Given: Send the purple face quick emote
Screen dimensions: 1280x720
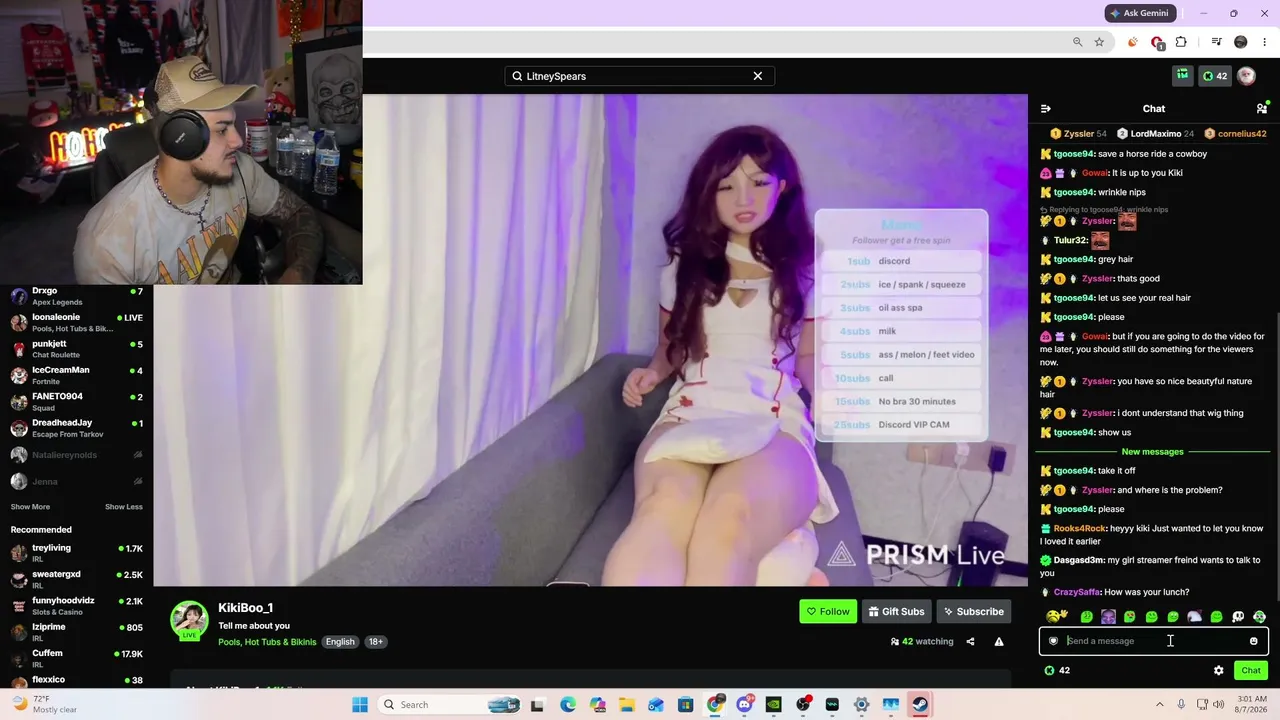Looking at the screenshot, I should (x=1108, y=617).
